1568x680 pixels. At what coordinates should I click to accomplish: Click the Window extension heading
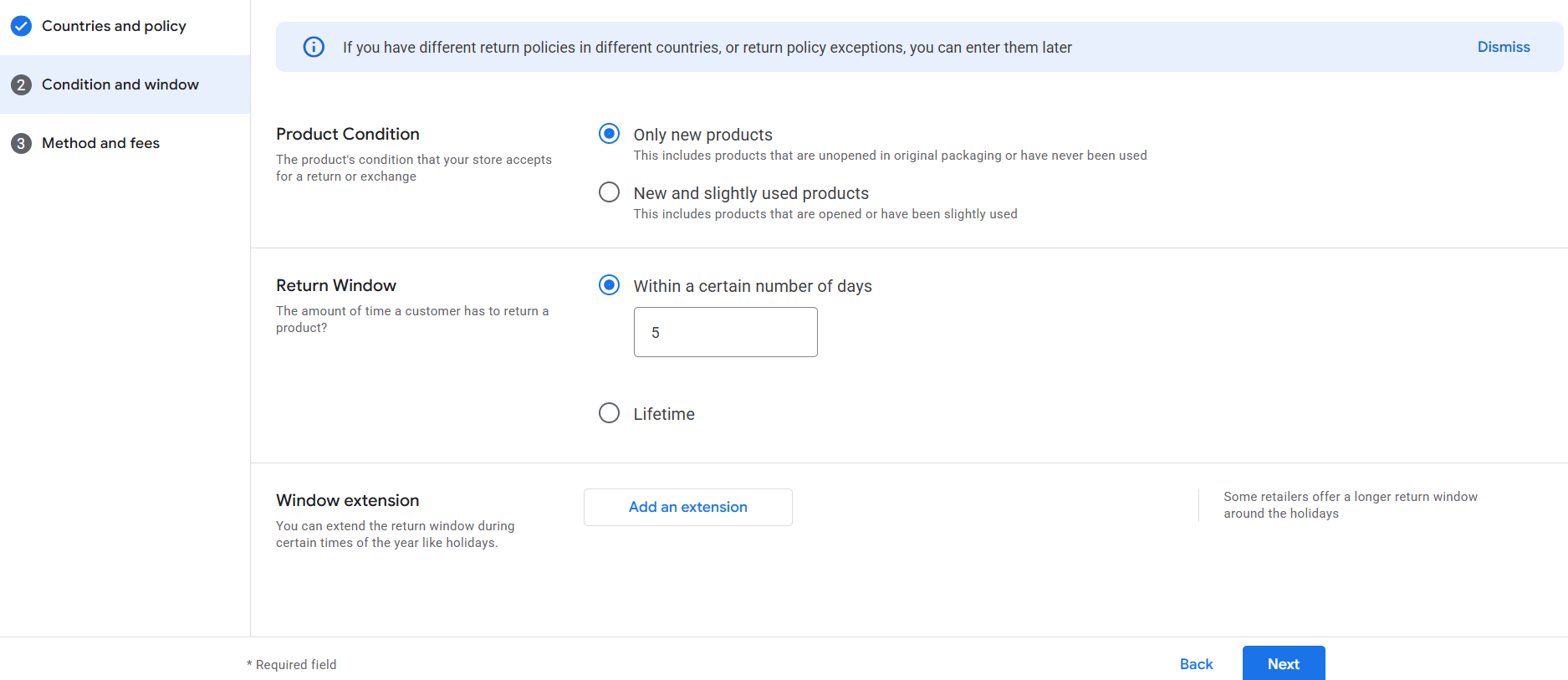pyautogui.click(x=348, y=500)
